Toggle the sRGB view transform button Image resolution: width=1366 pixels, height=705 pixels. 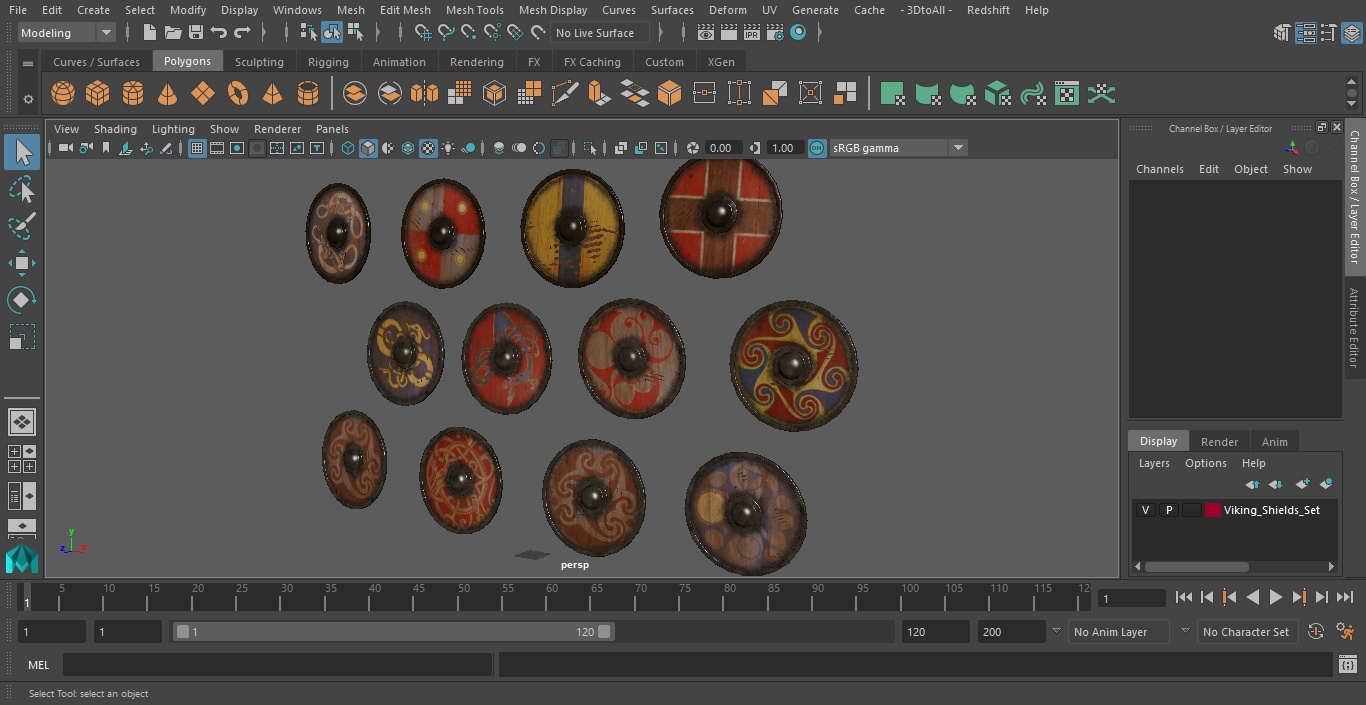tap(817, 148)
